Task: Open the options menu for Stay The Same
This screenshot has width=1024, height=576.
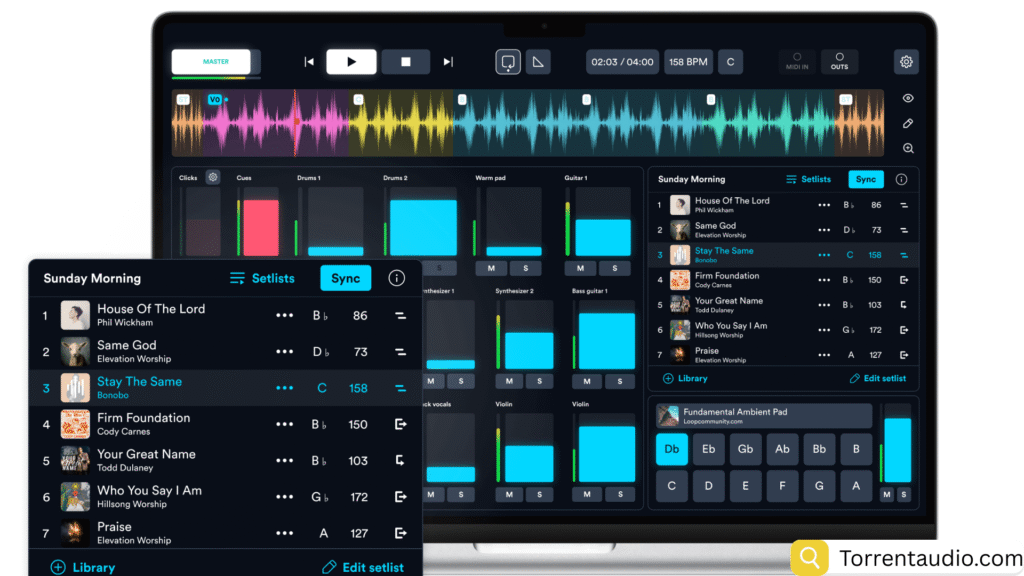Action: (x=283, y=388)
